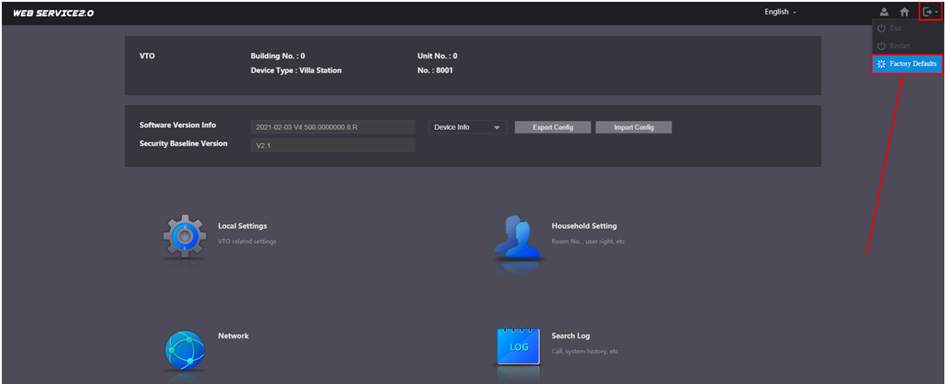The width and height of the screenshot is (945, 384).
Task: Select the text 'Device Type : Villa Station'
Action: pos(296,70)
